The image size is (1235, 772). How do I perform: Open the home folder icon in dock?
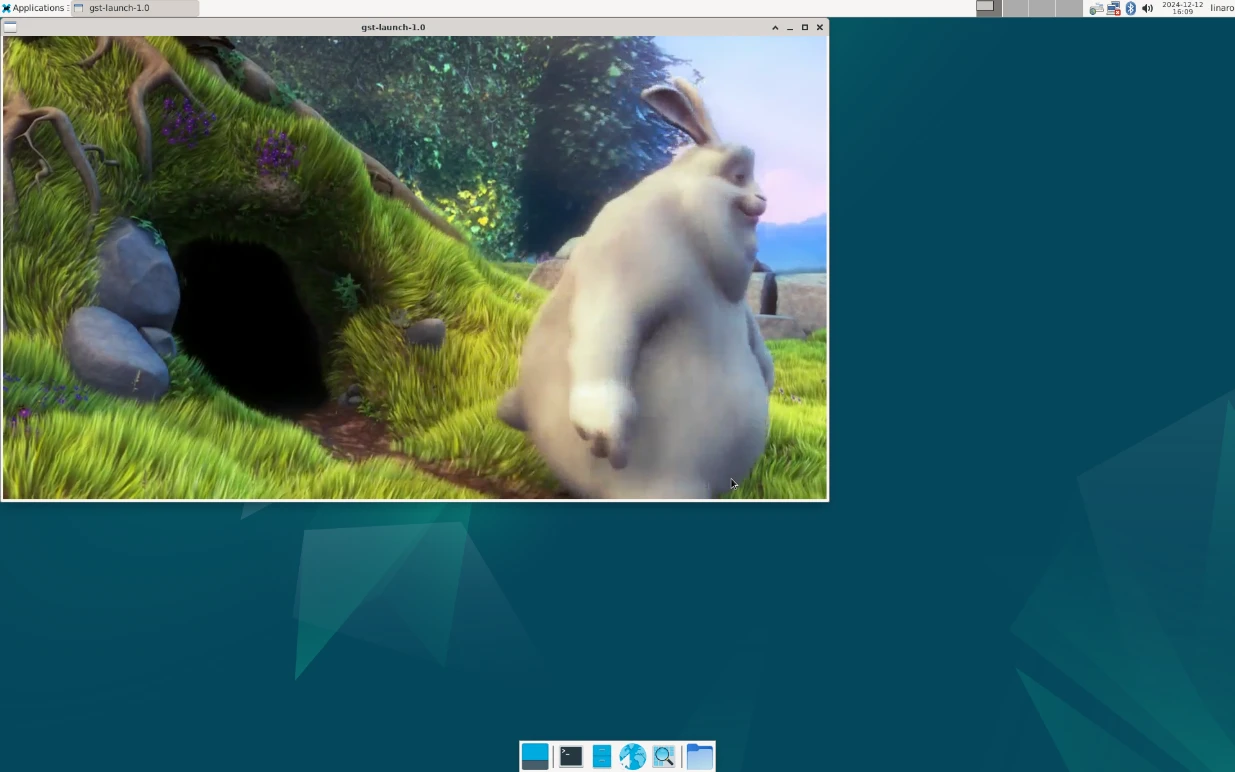[x=700, y=756]
